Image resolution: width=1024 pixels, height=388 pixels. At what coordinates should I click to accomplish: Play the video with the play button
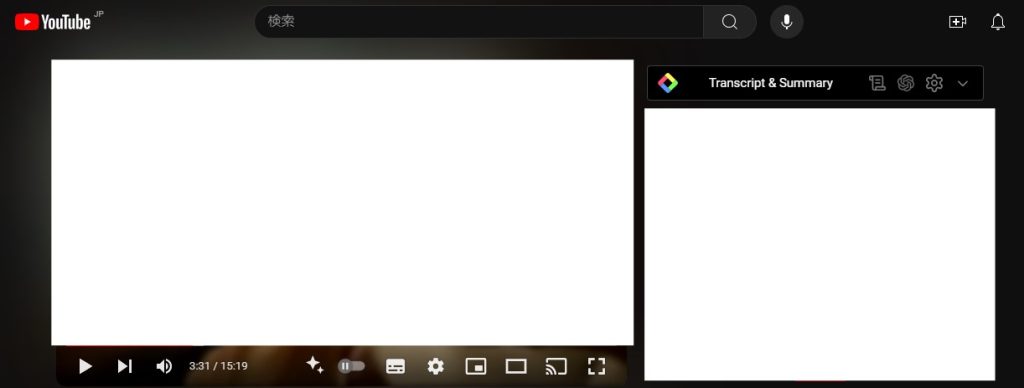pyautogui.click(x=85, y=366)
